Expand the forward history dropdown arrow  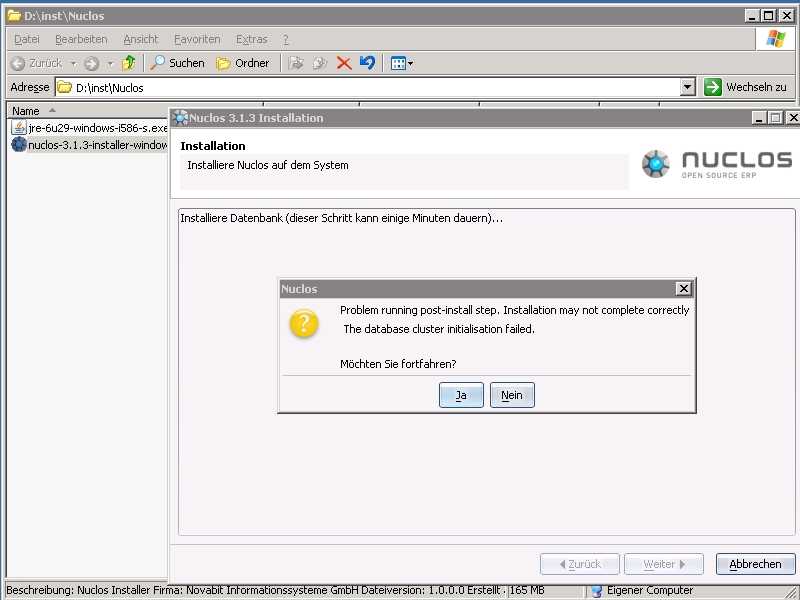tap(110, 64)
